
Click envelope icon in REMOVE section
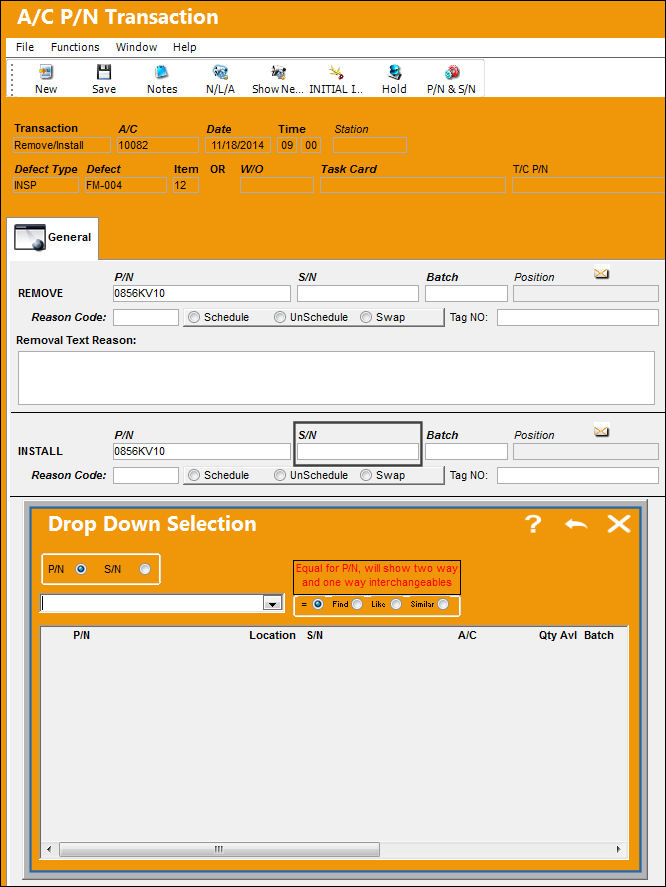point(601,274)
